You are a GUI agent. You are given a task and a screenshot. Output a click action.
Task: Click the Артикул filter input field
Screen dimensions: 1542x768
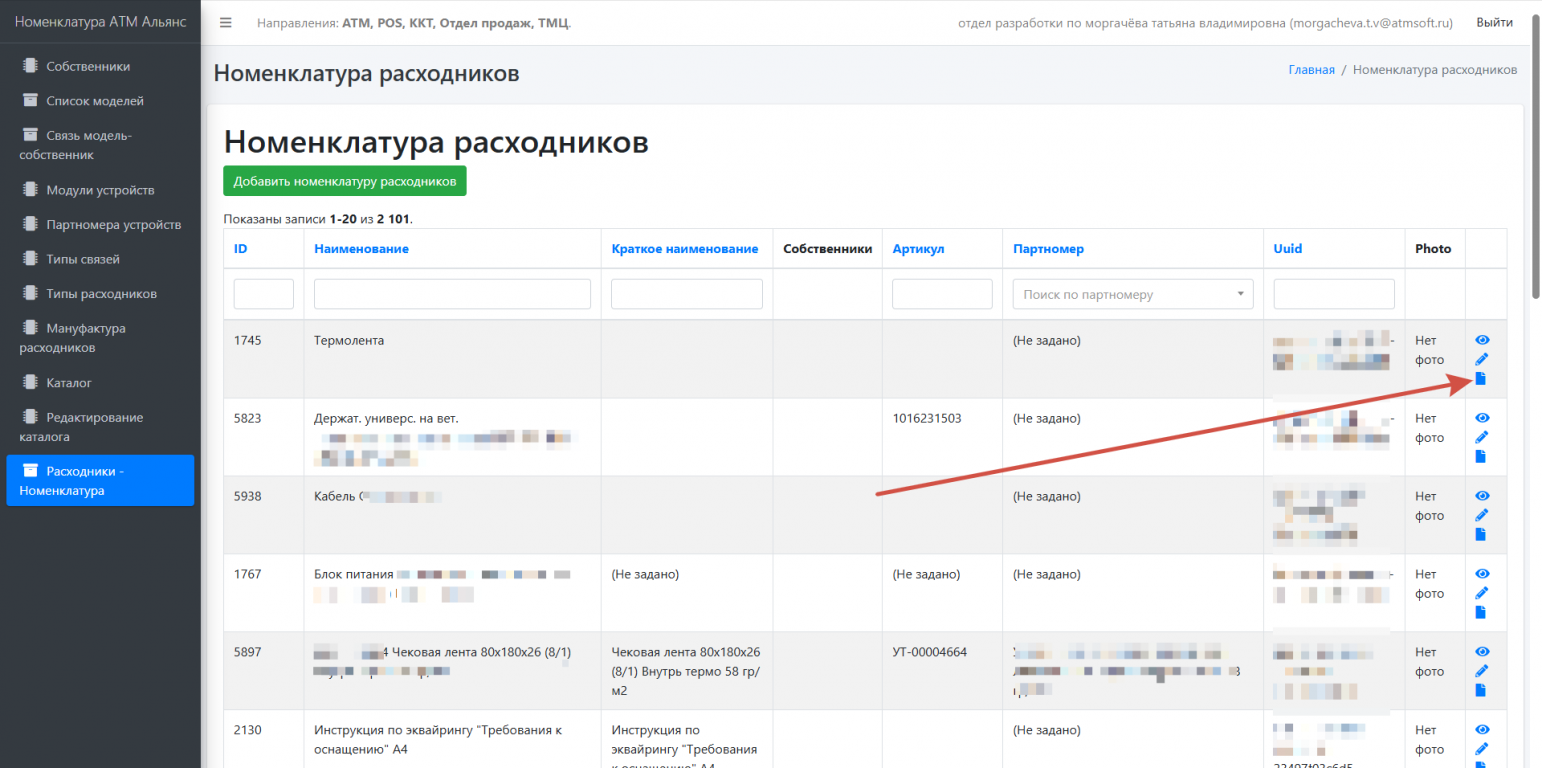tap(941, 294)
